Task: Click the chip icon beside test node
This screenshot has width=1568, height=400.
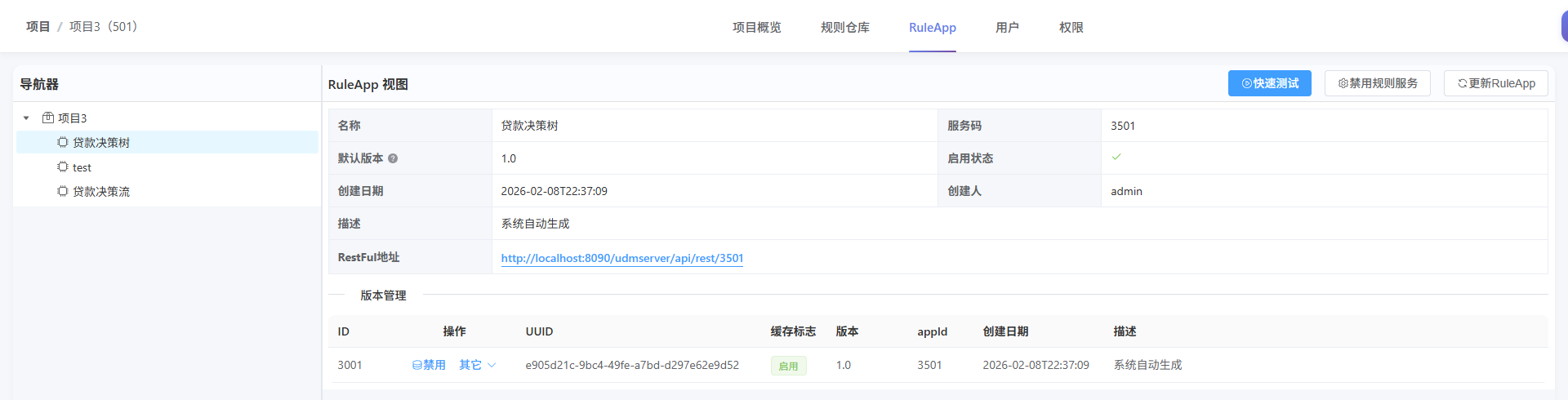Action: click(x=63, y=167)
